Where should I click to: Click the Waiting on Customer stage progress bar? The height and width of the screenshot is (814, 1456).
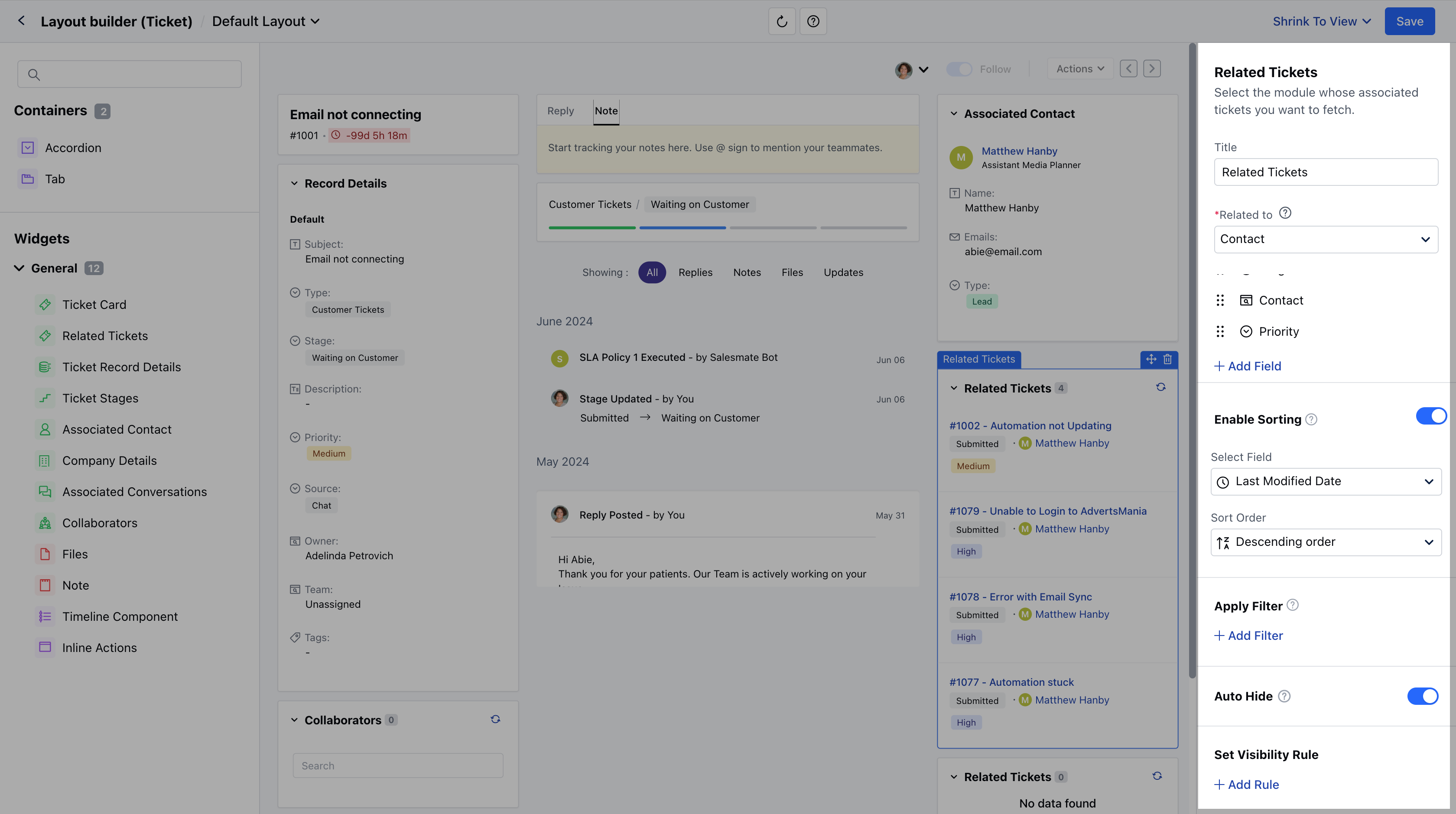pos(682,227)
